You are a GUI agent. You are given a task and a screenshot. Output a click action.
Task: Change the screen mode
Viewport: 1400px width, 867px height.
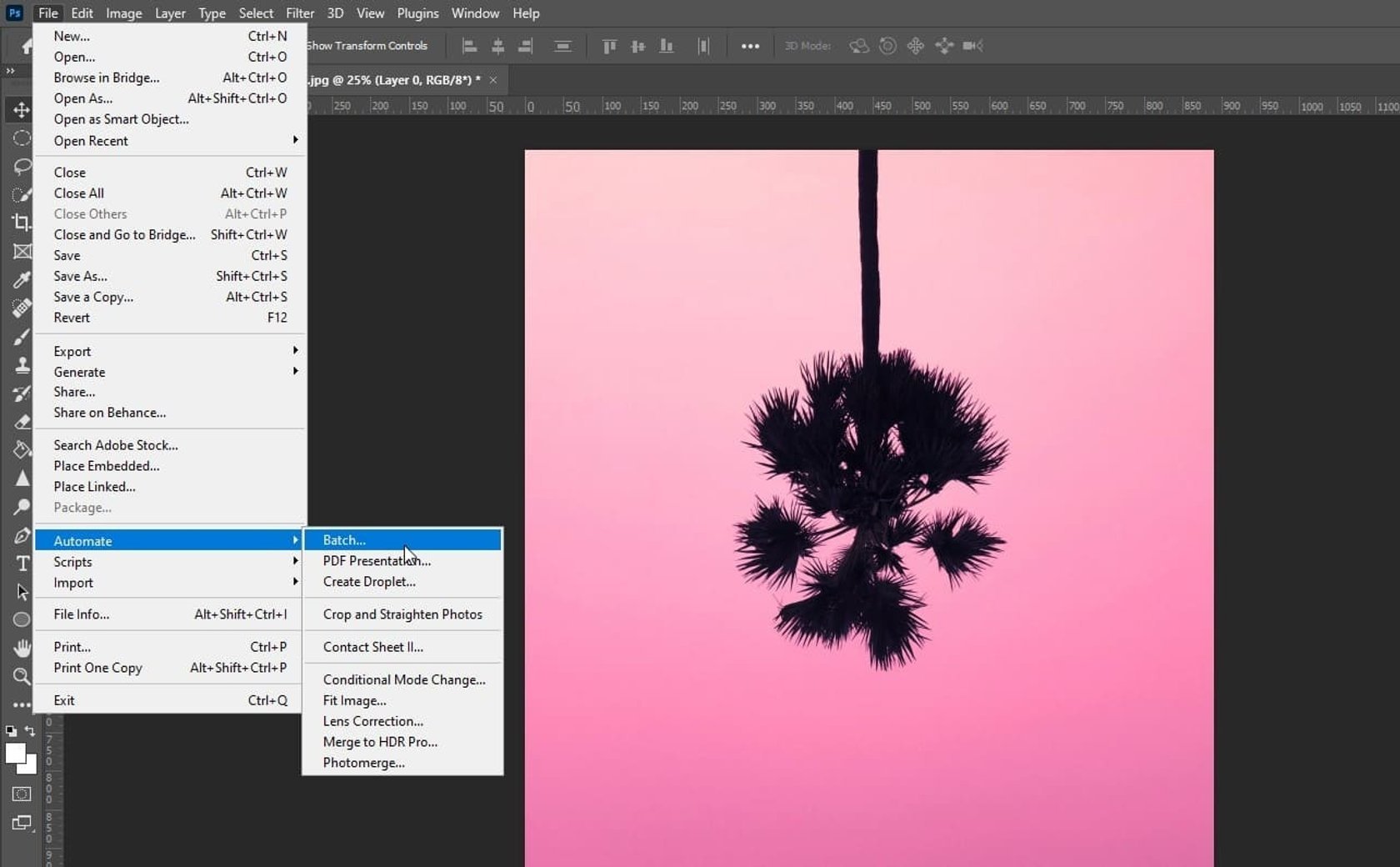pos(21,823)
